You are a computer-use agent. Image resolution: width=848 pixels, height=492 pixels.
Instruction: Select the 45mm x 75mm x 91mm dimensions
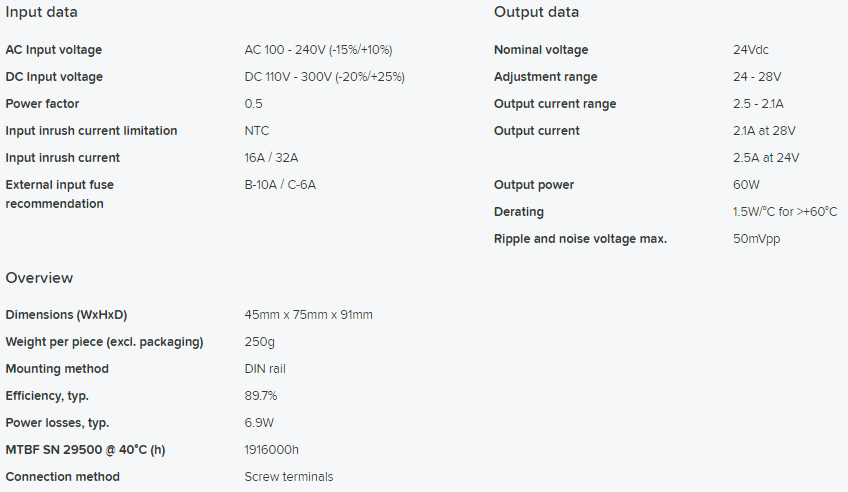308,315
